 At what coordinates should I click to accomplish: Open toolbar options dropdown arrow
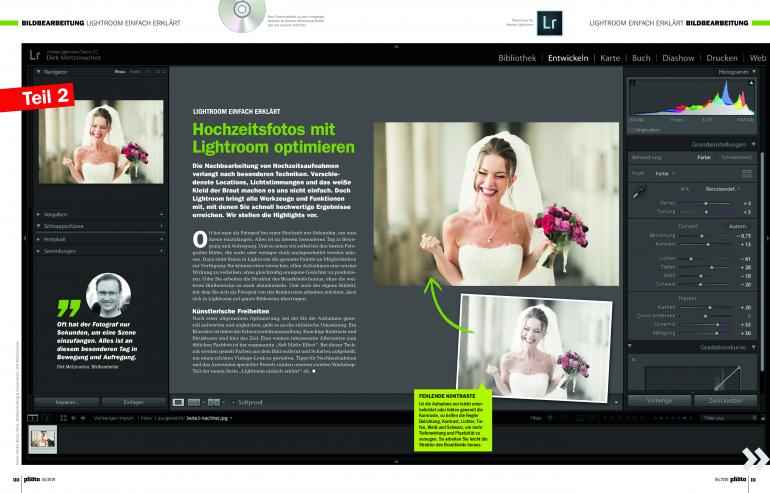pyautogui.click(x=616, y=402)
